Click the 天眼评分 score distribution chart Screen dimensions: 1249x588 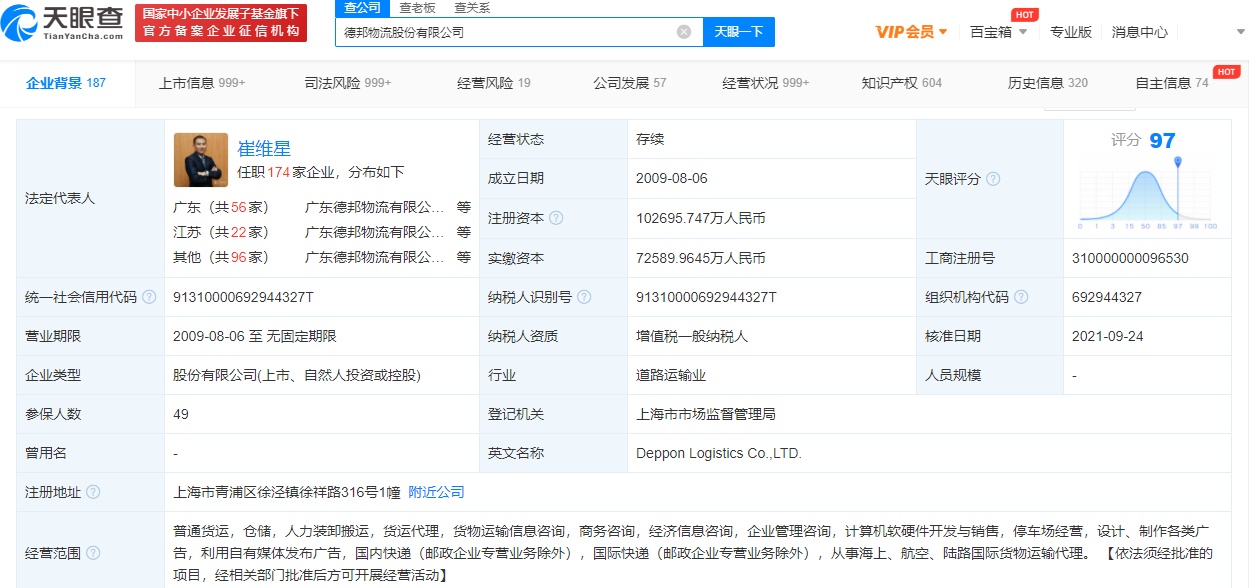[1147, 192]
